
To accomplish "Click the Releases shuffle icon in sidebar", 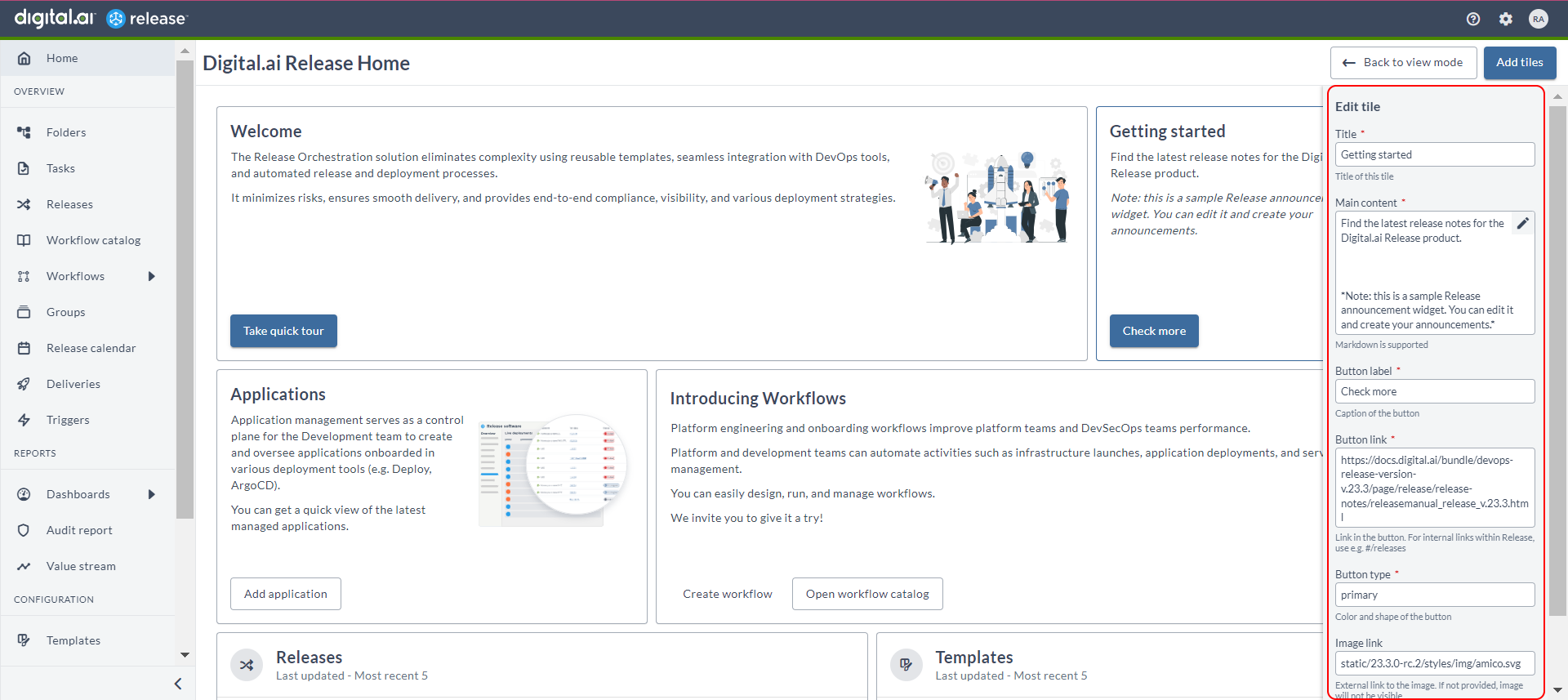I will coord(24,204).
